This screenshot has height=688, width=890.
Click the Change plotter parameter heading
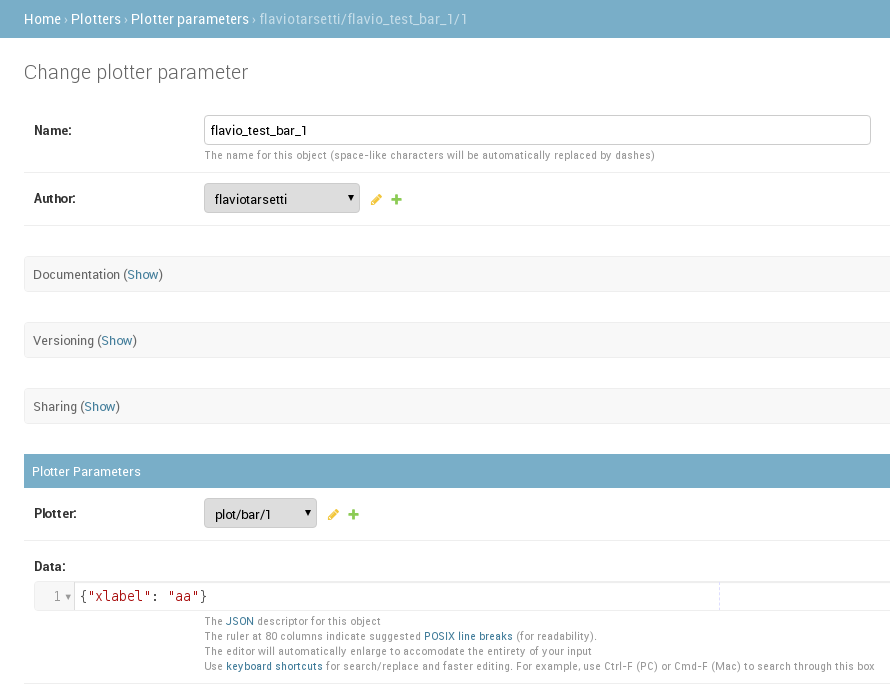(x=136, y=72)
